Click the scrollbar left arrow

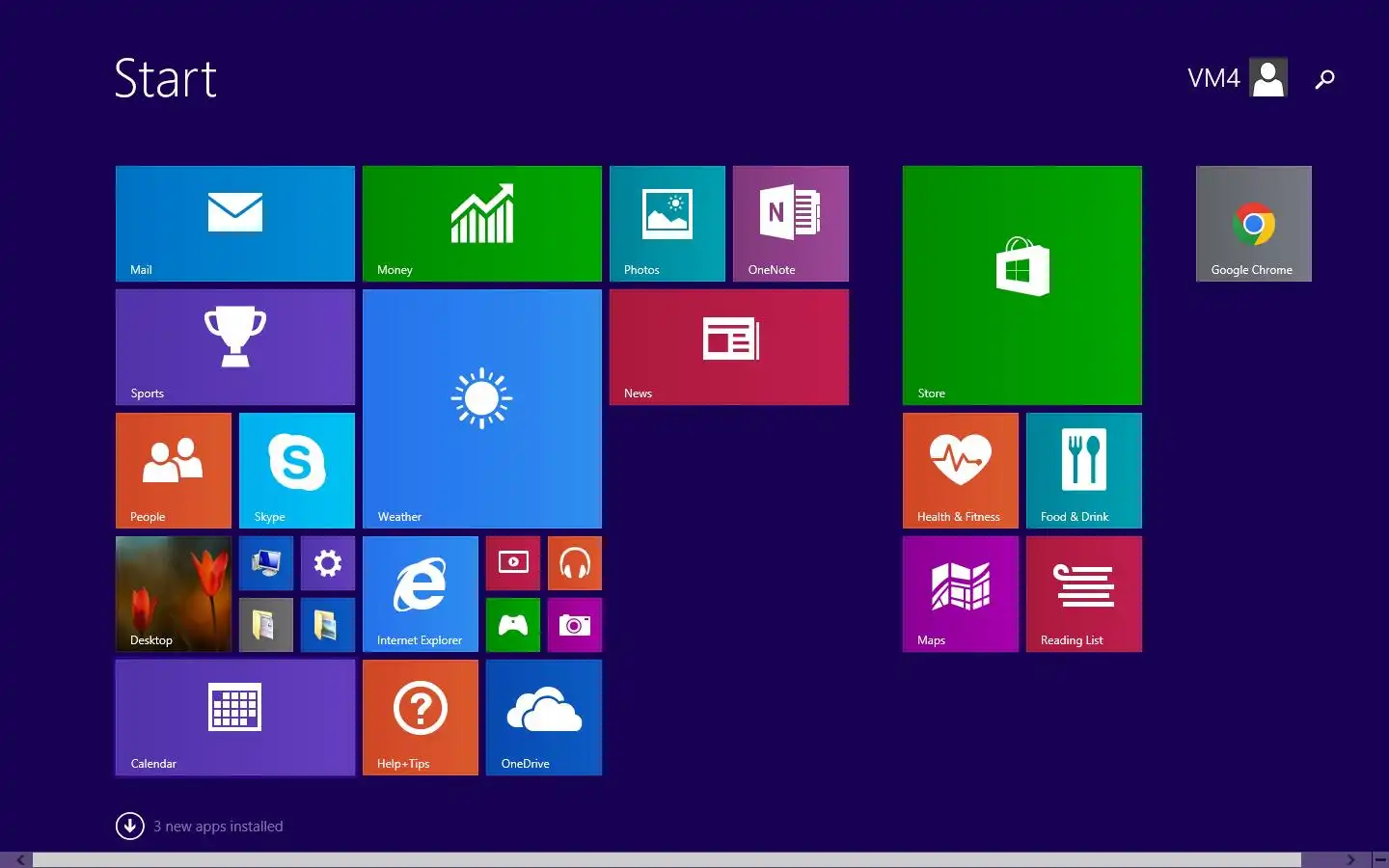[x=20, y=860]
